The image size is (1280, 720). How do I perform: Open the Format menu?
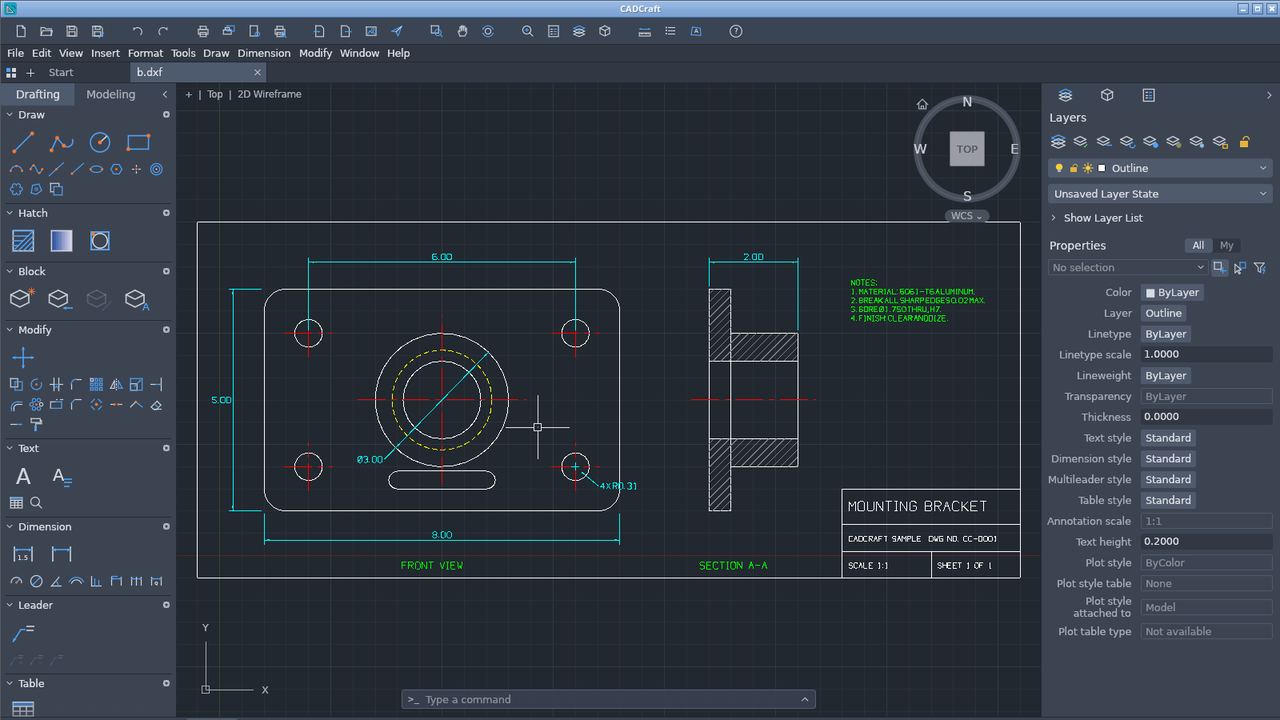(x=145, y=53)
